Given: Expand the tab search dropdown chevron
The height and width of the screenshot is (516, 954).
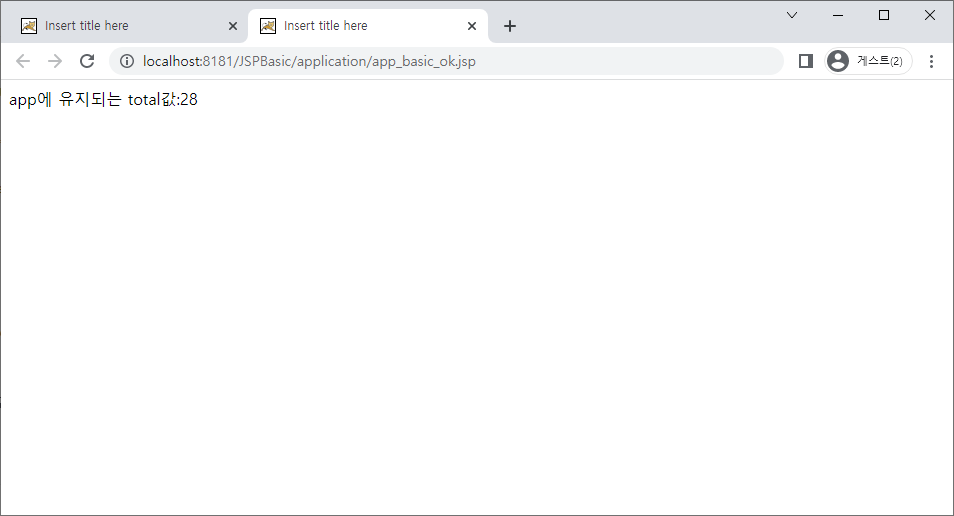Looking at the screenshot, I should (x=792, y=15).
